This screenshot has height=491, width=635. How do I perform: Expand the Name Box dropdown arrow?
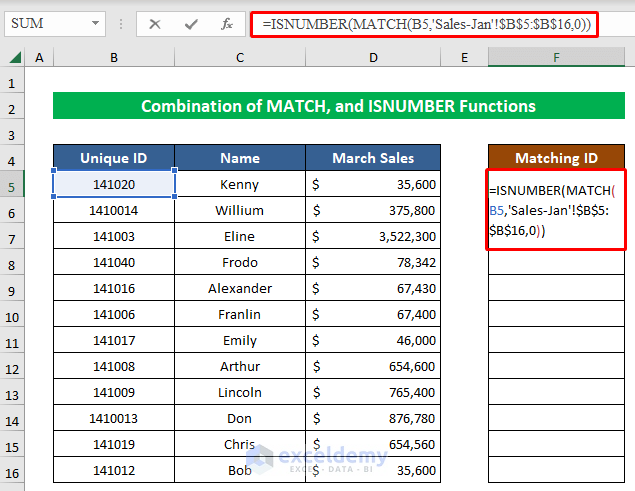click(x=93, y=24)
